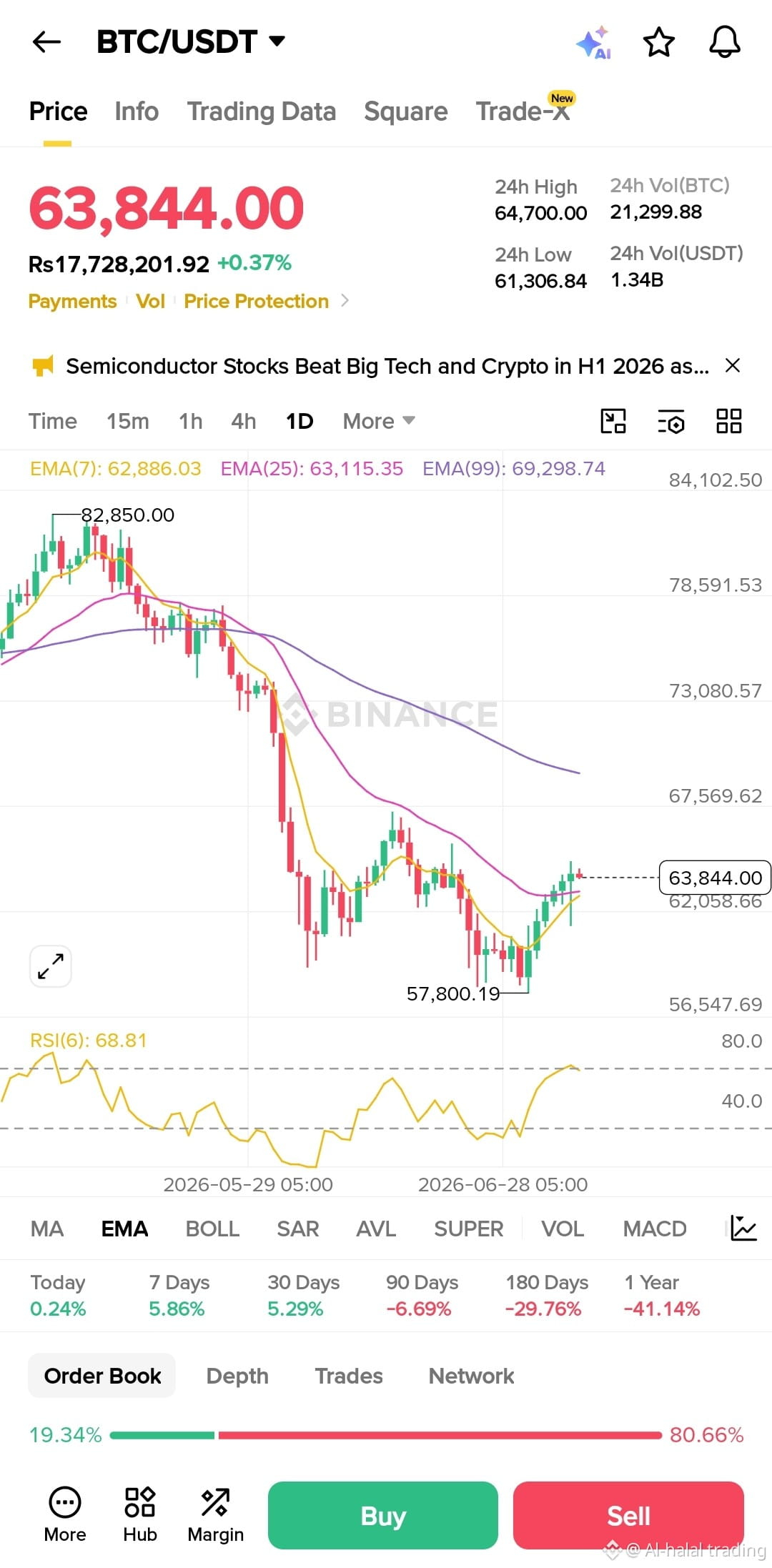Tap the RSI(6): 68.81 label
Screen dimensions: 772x1568
pos(89,1040)
